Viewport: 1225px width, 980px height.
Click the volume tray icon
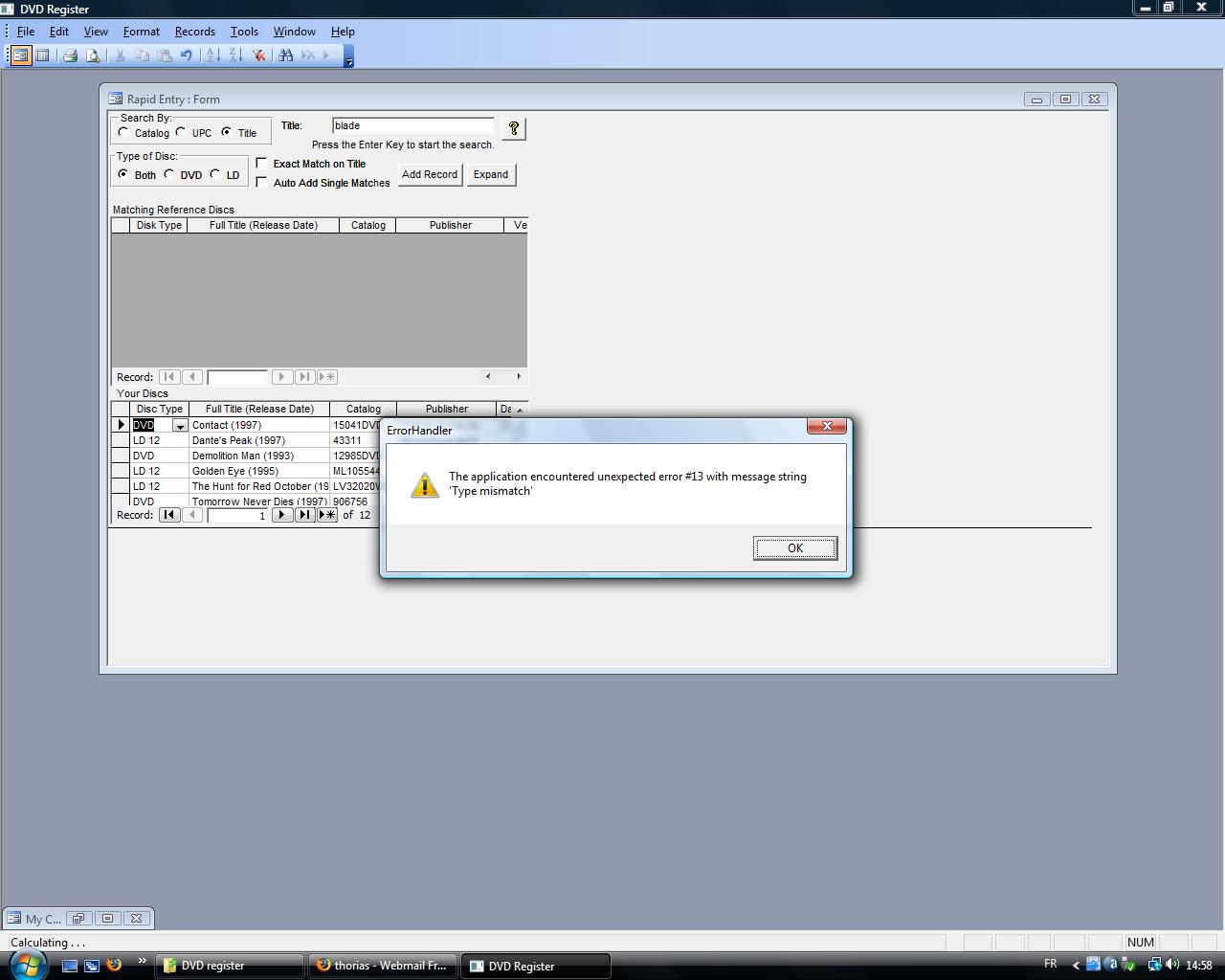1172,965
